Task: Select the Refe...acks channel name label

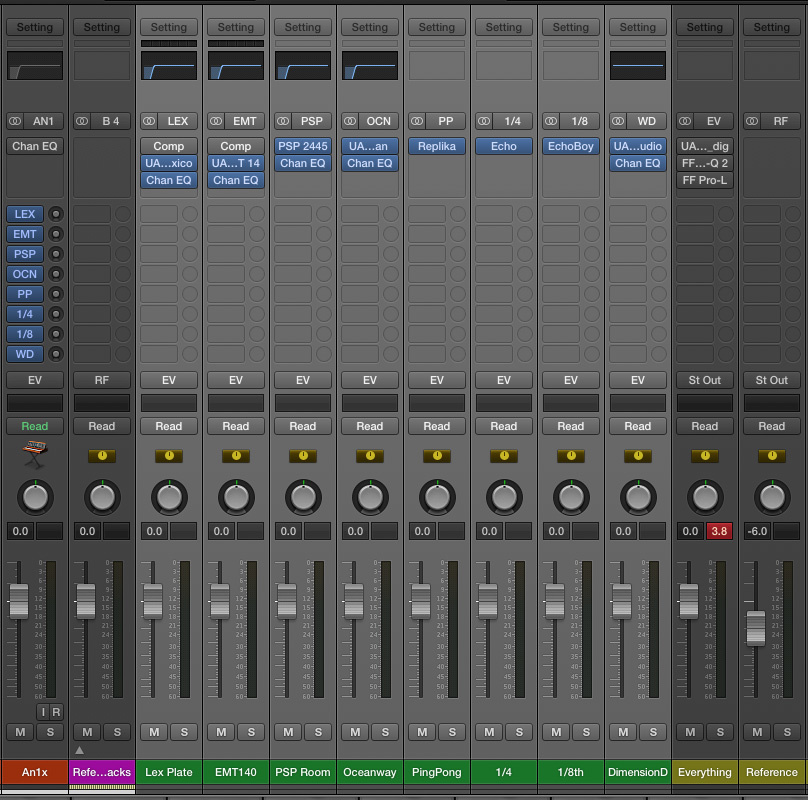Action: [102, 772]
